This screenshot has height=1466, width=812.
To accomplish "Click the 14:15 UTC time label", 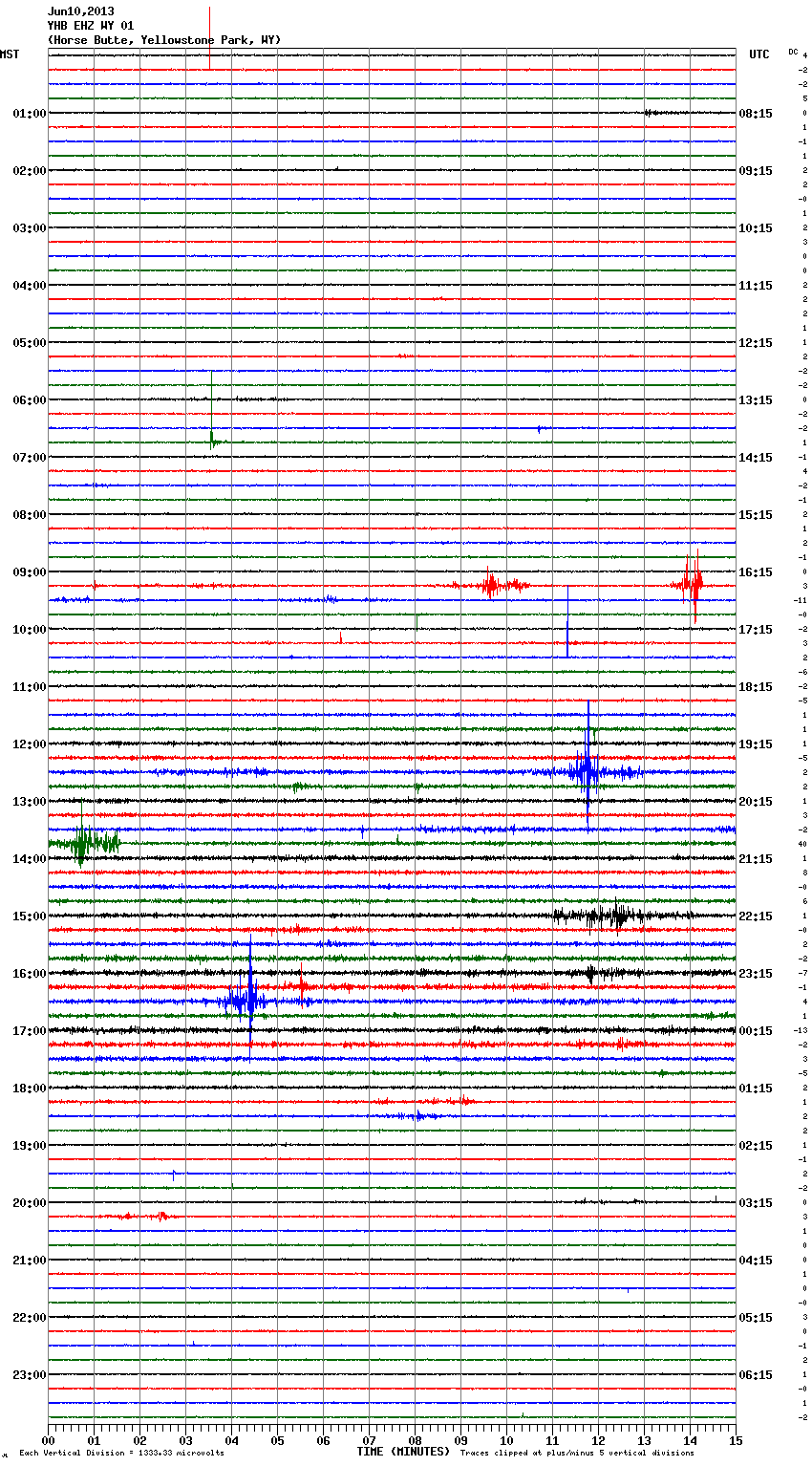I will [x=756, y=458].
